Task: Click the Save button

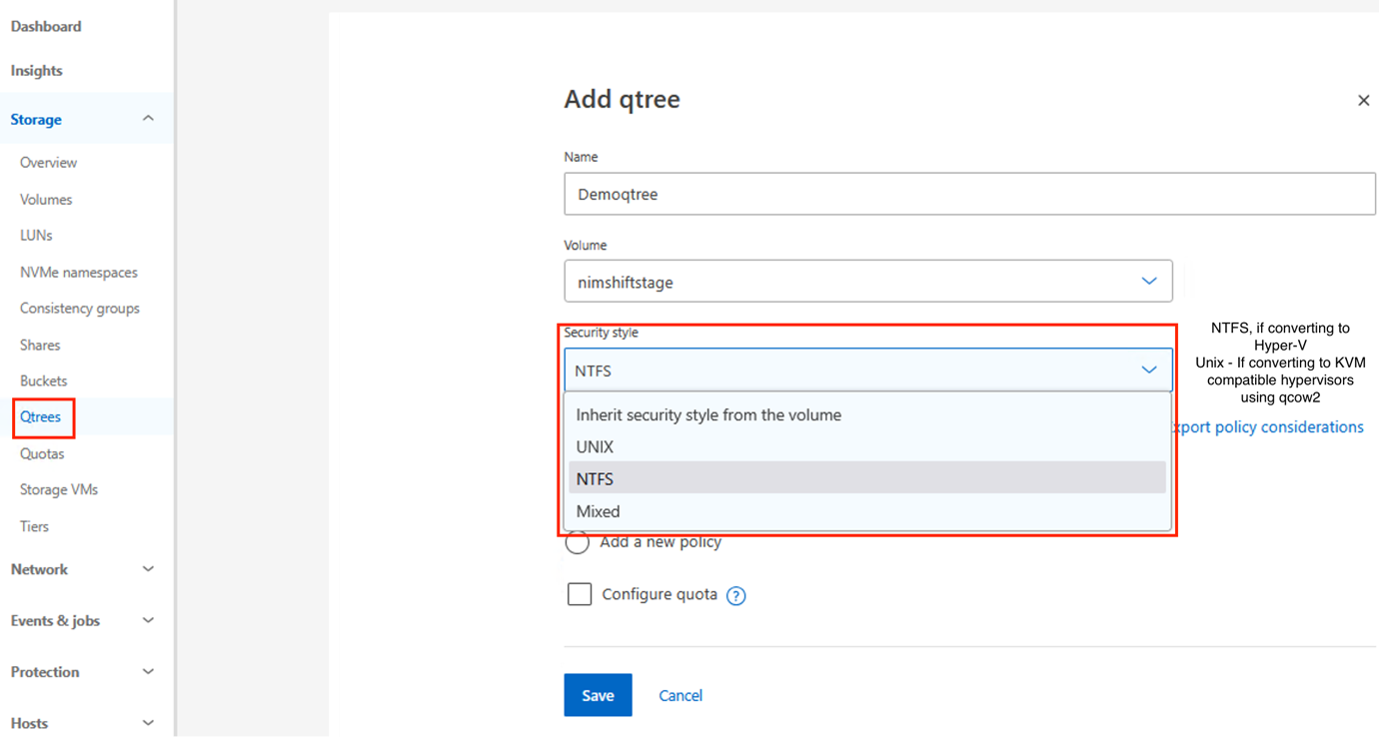Action: pyautogui.click(x=597, y=695)
